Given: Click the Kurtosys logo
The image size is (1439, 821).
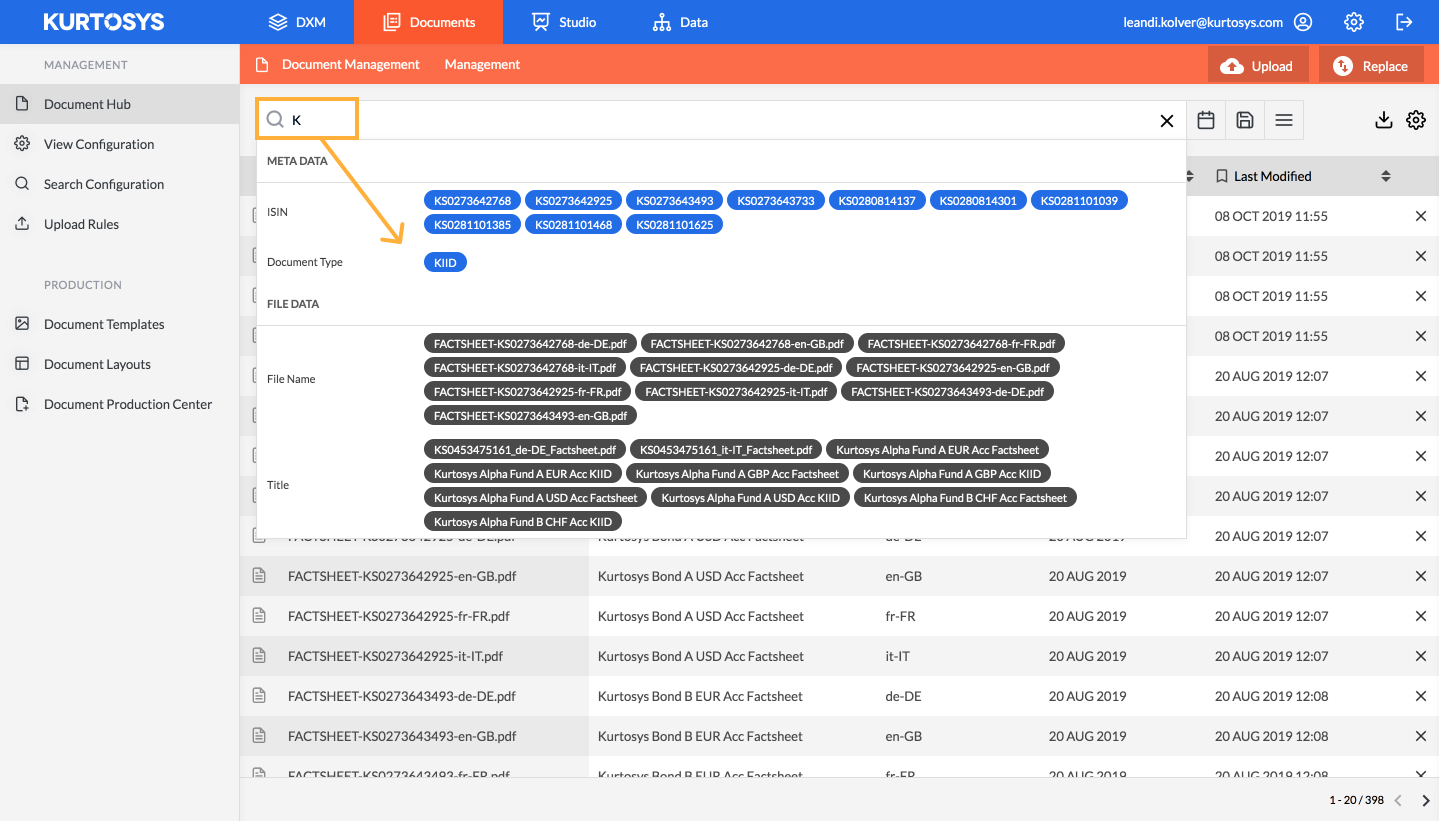Looking at the screenshot, I should [104, 22].
